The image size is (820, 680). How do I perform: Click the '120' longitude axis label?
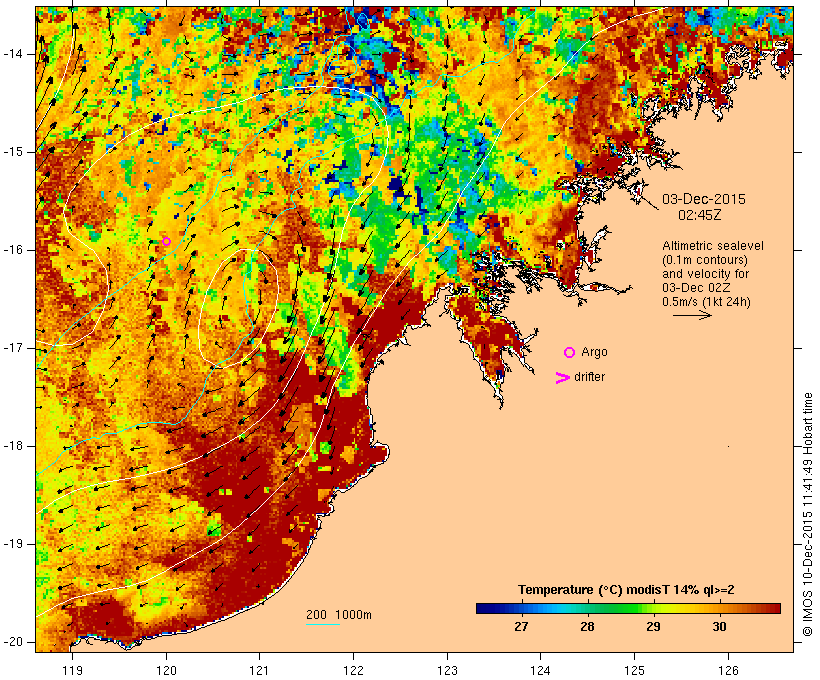166,670
